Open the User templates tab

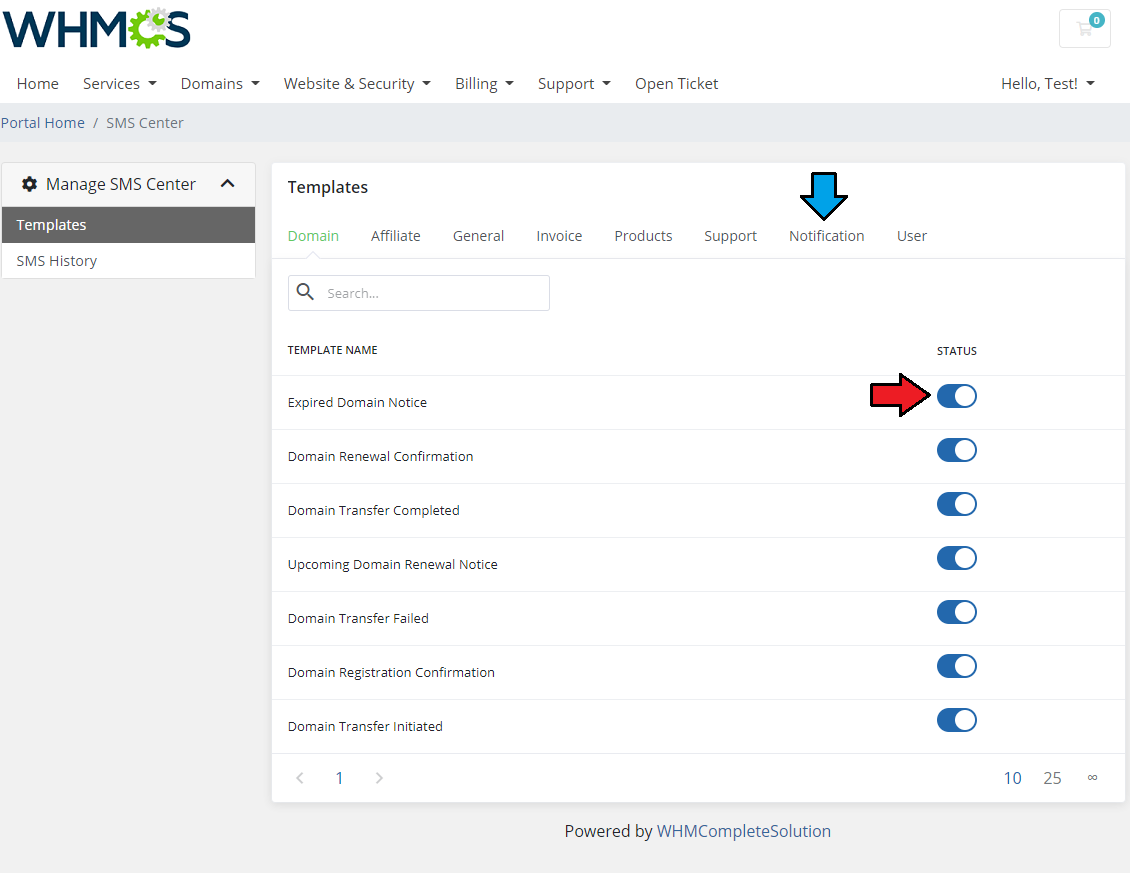click(x=912, y=236)
